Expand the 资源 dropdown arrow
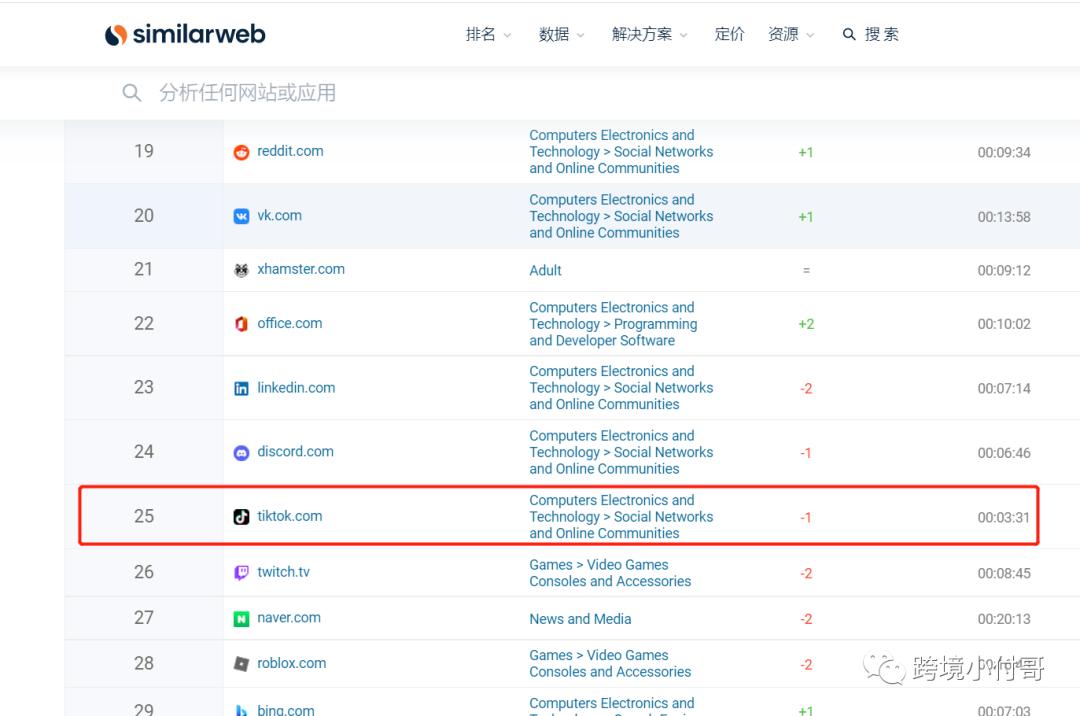This screenshot has width=1080, height=716. pyautogui.click(x=810, y=35)
